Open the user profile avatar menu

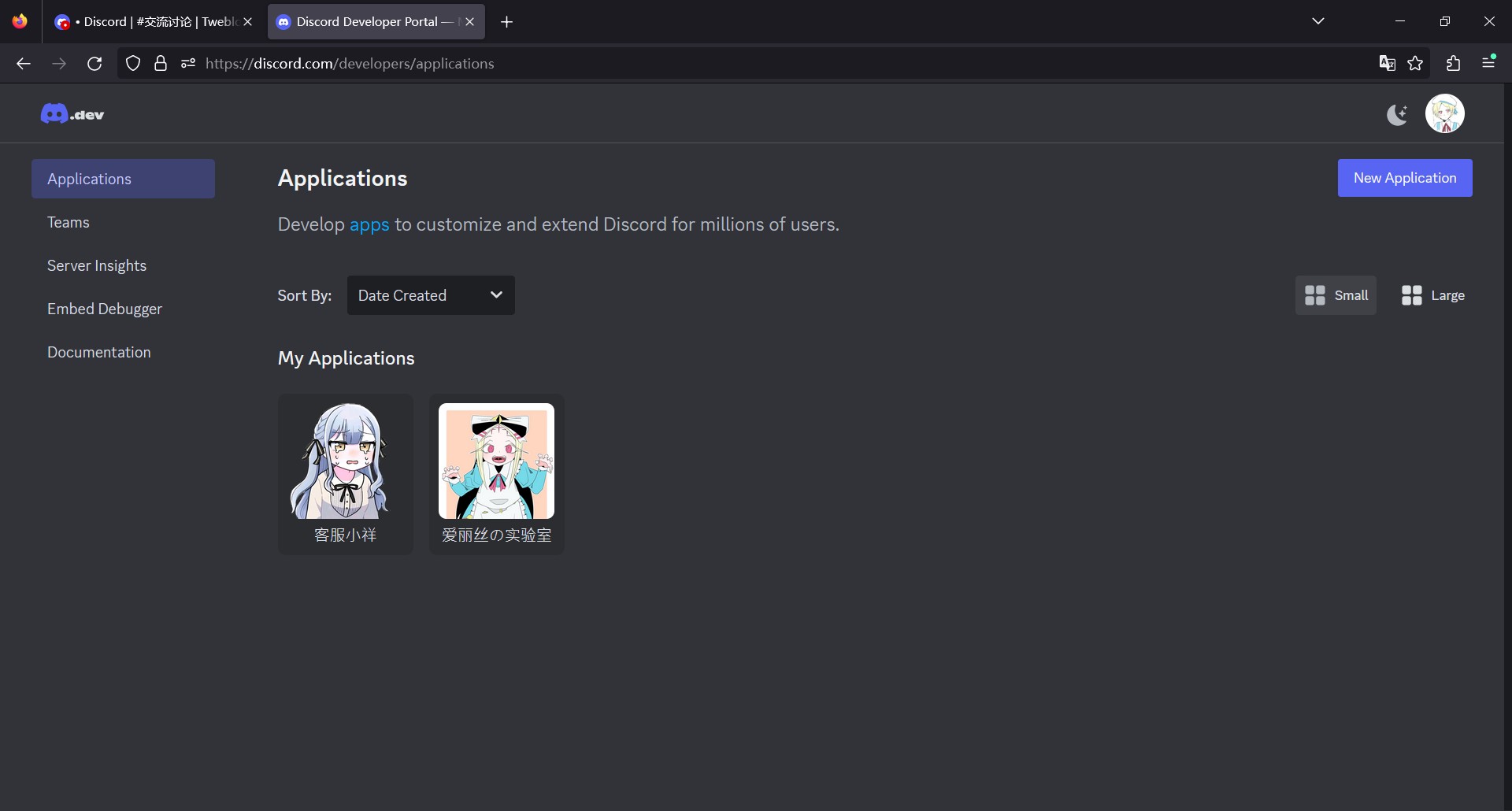[x=1444, y=114]
